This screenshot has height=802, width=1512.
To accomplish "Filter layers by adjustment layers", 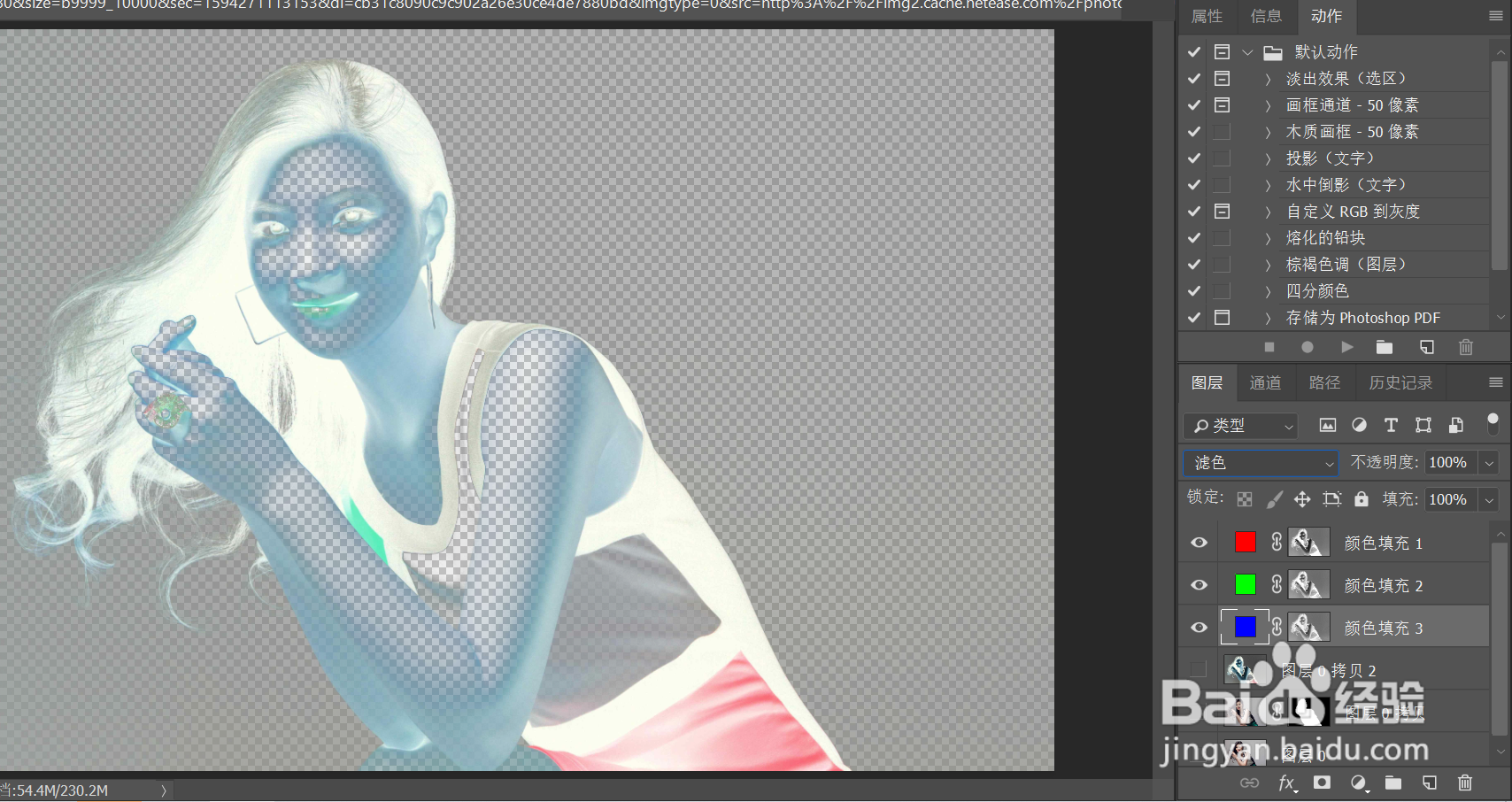I will [1359, 425].
